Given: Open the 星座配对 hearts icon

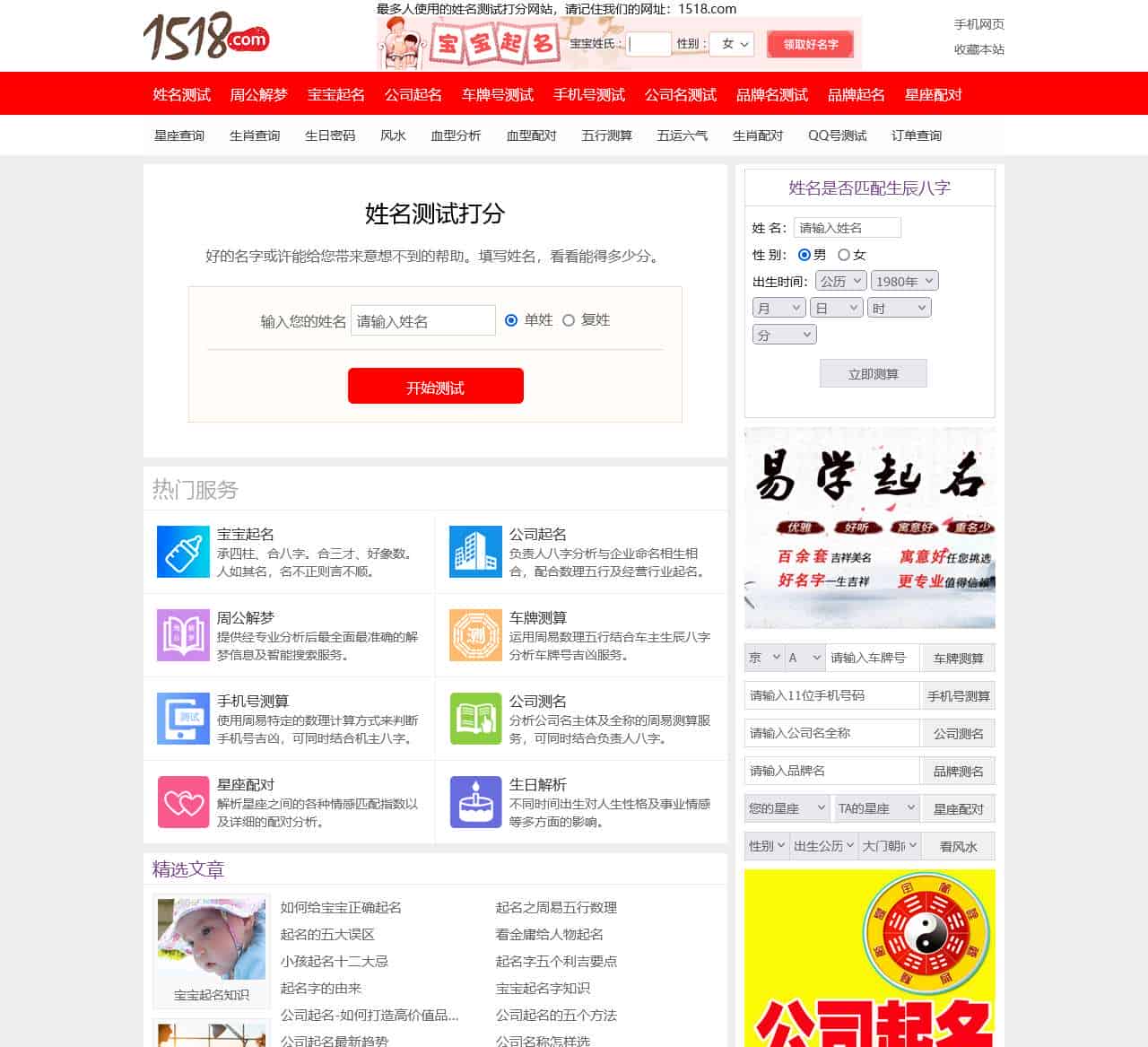Looking at the screenshot, I should point(183,802).
